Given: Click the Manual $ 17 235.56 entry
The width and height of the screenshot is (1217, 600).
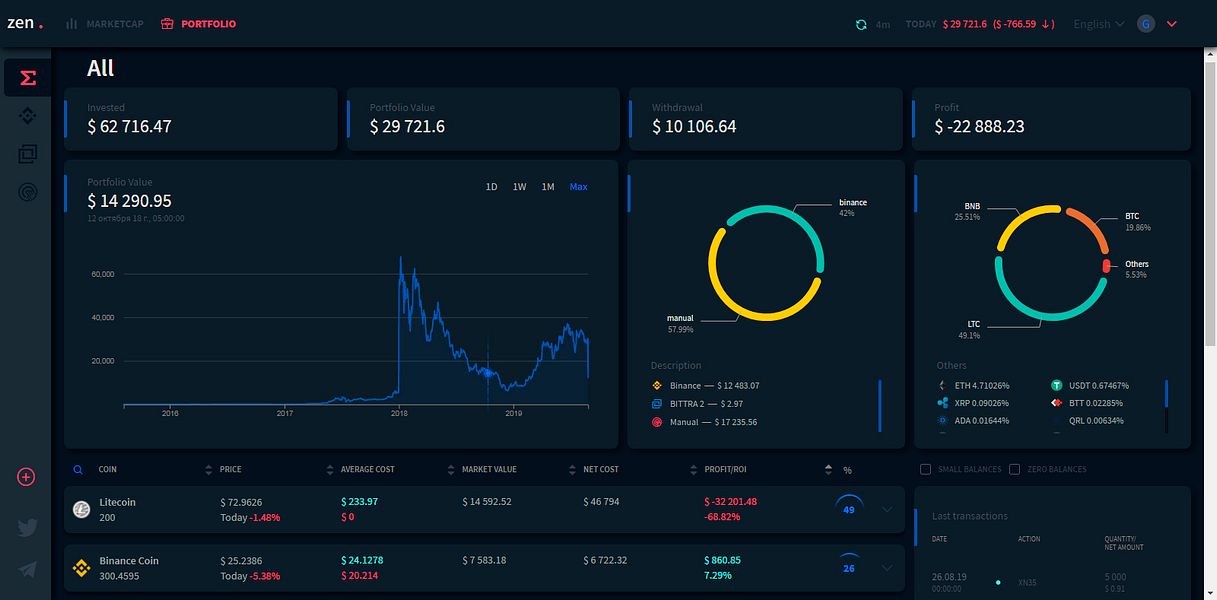Looking at the screenshot, I should (x=704, y=422).
